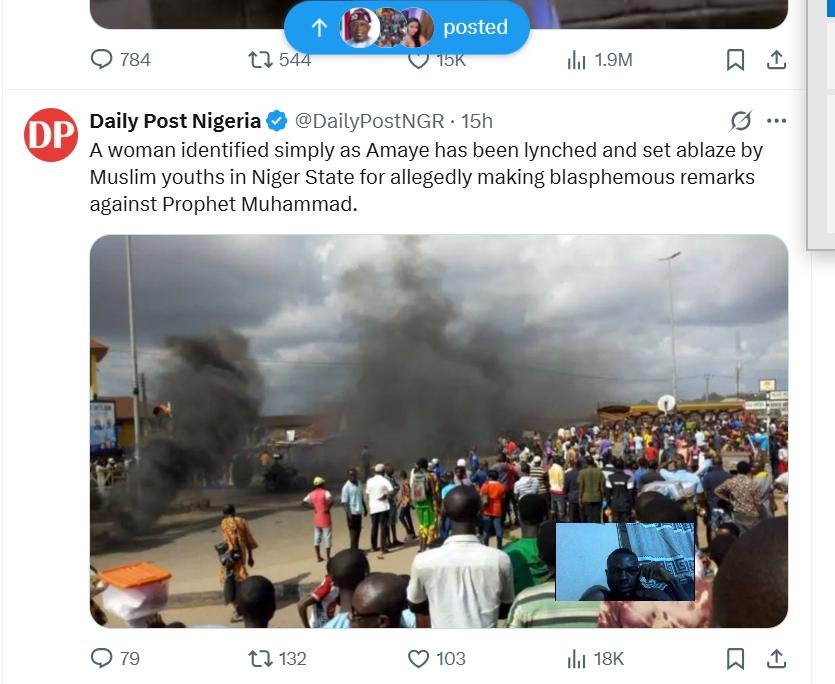Open Daily Post Nigeria profile name link
Screen dimensions: 835x684
(175, 121)
